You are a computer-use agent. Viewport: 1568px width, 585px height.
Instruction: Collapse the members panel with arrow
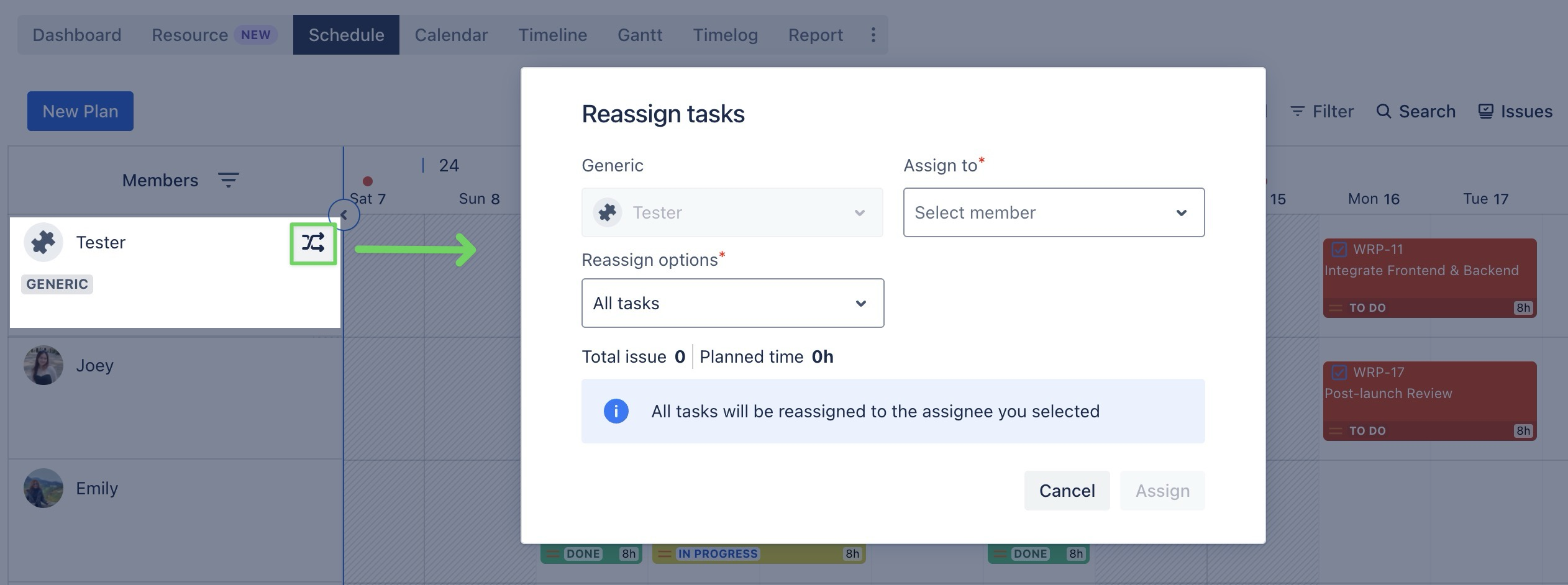[344, 215]
